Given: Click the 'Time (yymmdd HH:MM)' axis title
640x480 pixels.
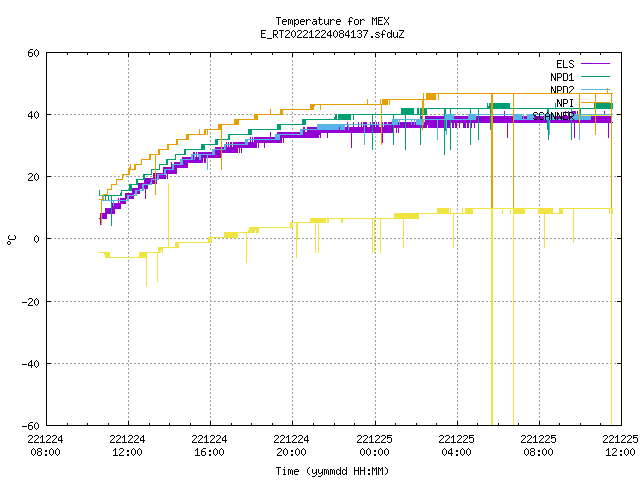Looking at the screenshot, I should tap(332, 471).
